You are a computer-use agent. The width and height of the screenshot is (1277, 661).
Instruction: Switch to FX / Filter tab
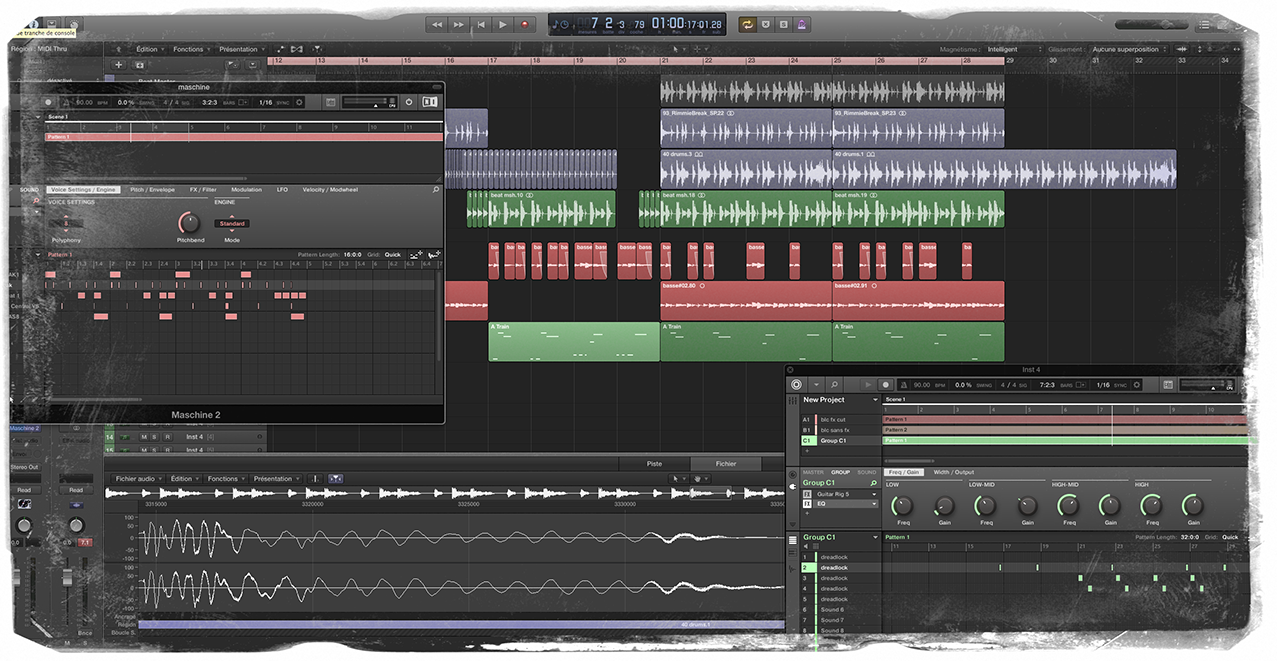pos(202,189)
